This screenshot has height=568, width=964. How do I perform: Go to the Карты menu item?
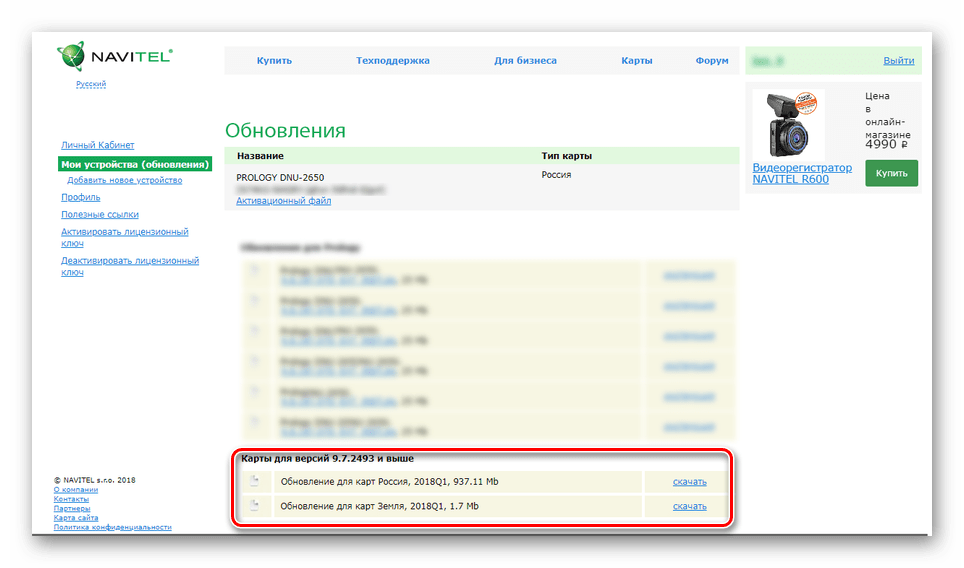(x=636, y=60)
